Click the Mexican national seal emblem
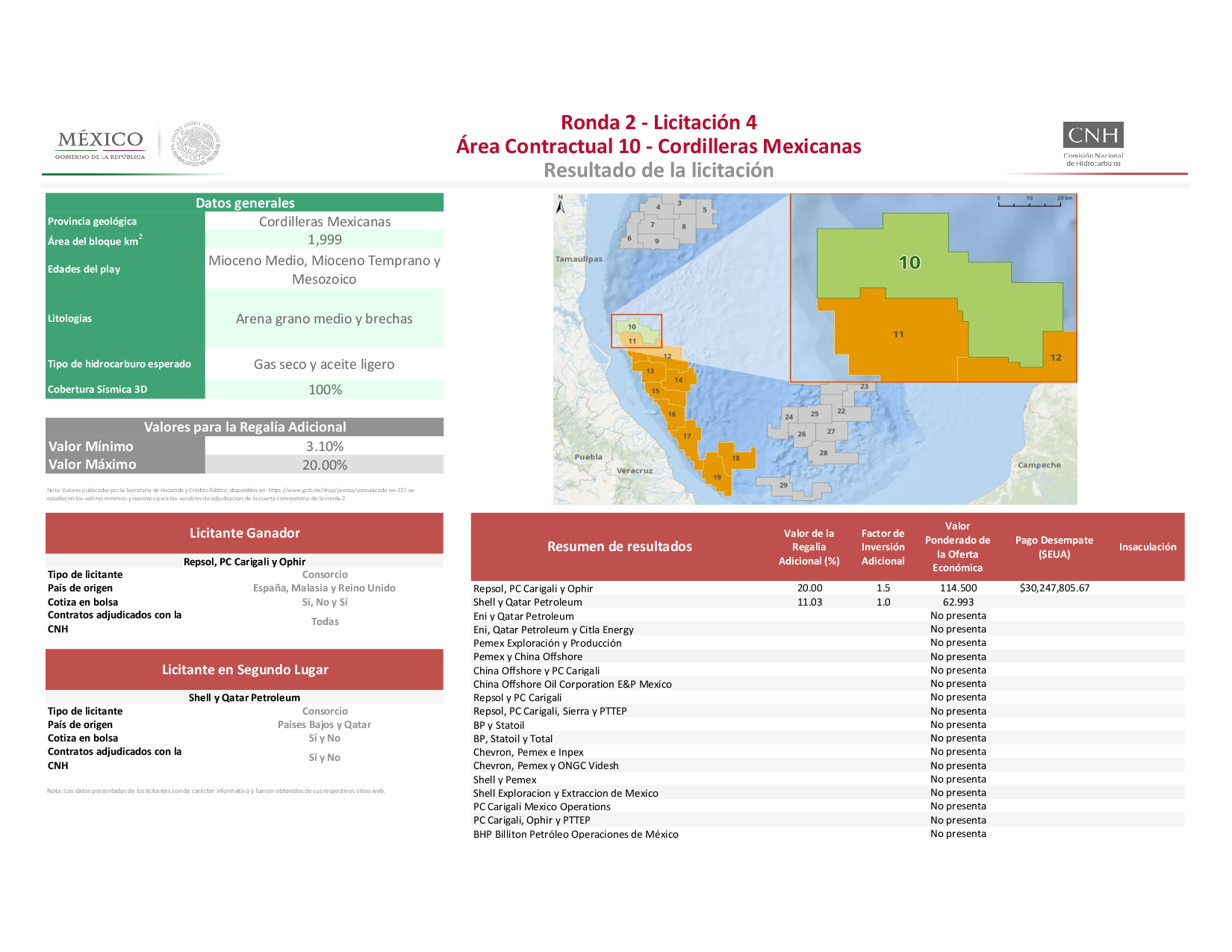1232x952 pixels. [196, 143]
